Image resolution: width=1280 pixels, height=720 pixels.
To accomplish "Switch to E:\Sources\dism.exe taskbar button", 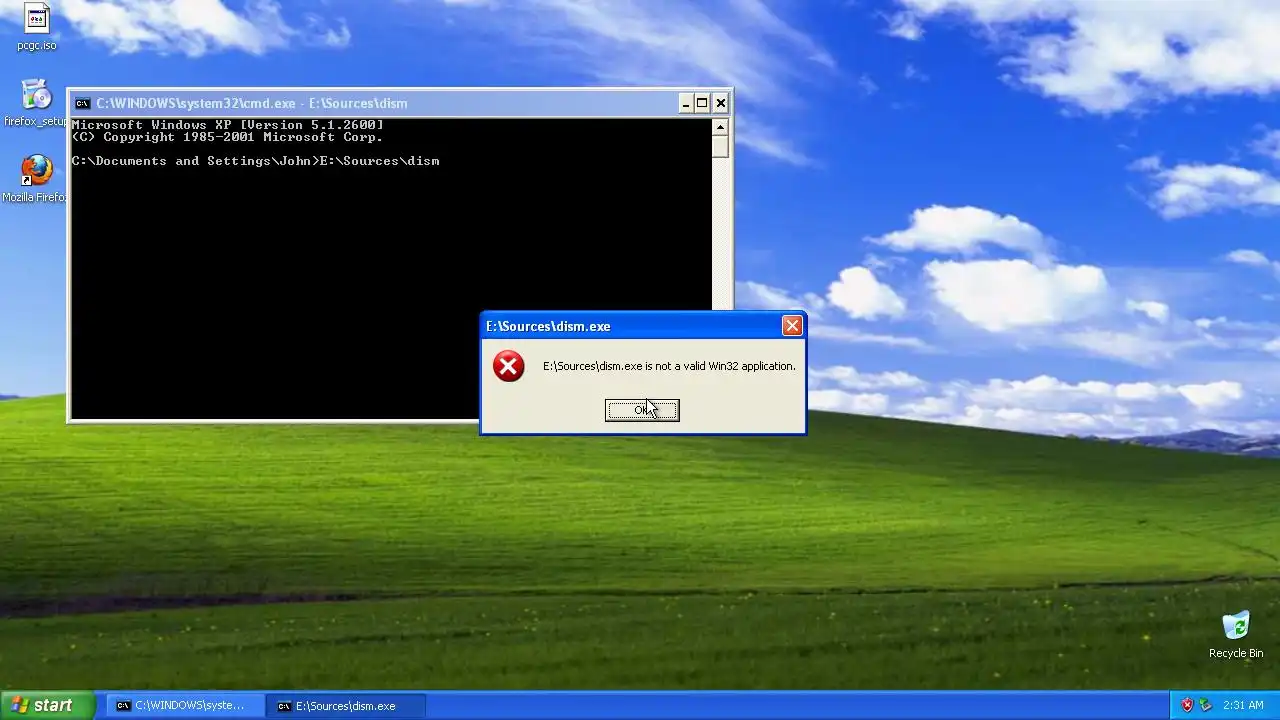I will [x=346, y=705].
